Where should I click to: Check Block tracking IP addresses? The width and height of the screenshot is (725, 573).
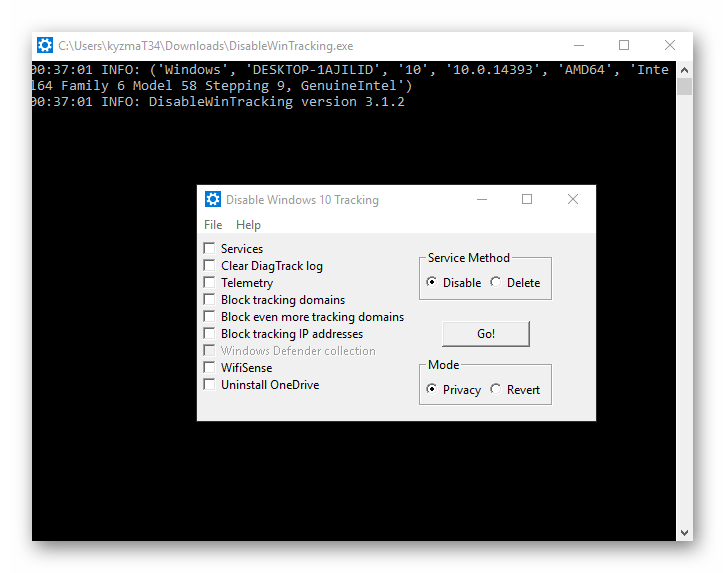pos(209,333)
